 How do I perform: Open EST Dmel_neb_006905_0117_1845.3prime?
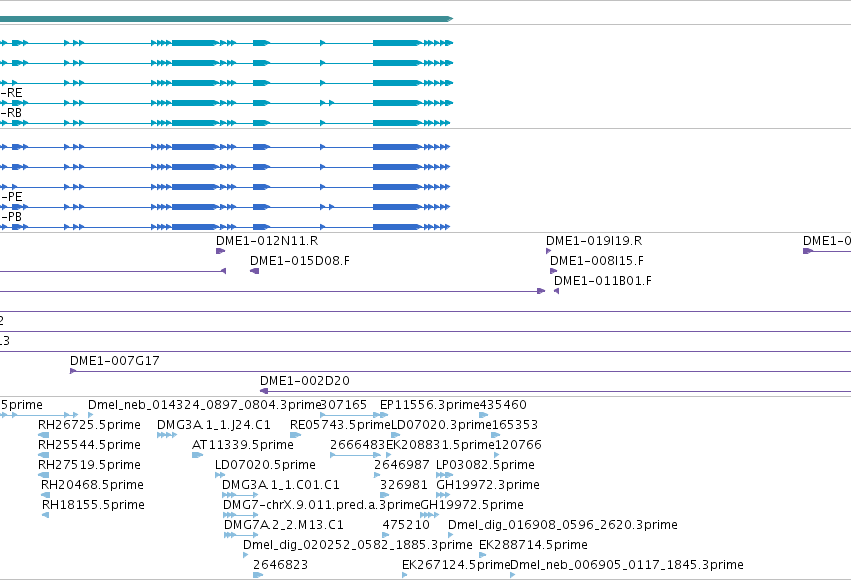point(627,565)
